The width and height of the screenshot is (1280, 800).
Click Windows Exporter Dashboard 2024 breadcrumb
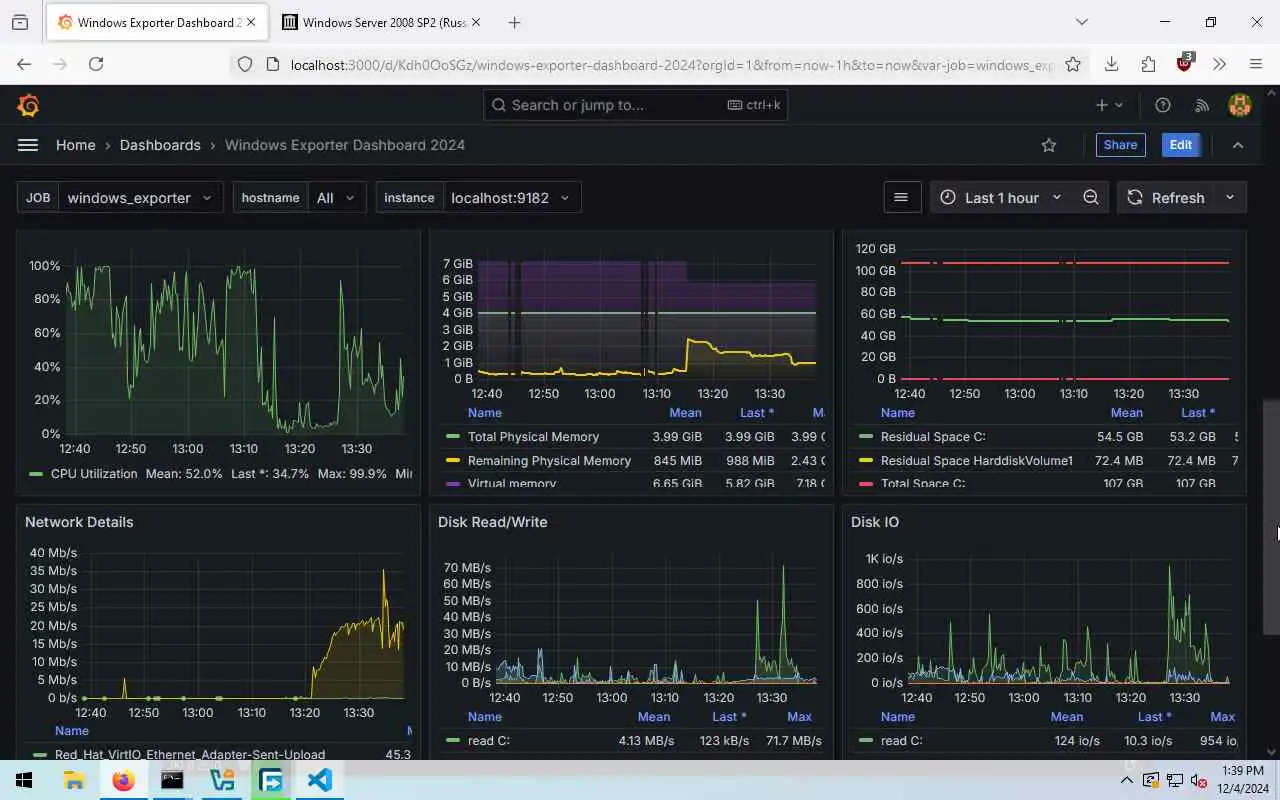click(345, 145)
